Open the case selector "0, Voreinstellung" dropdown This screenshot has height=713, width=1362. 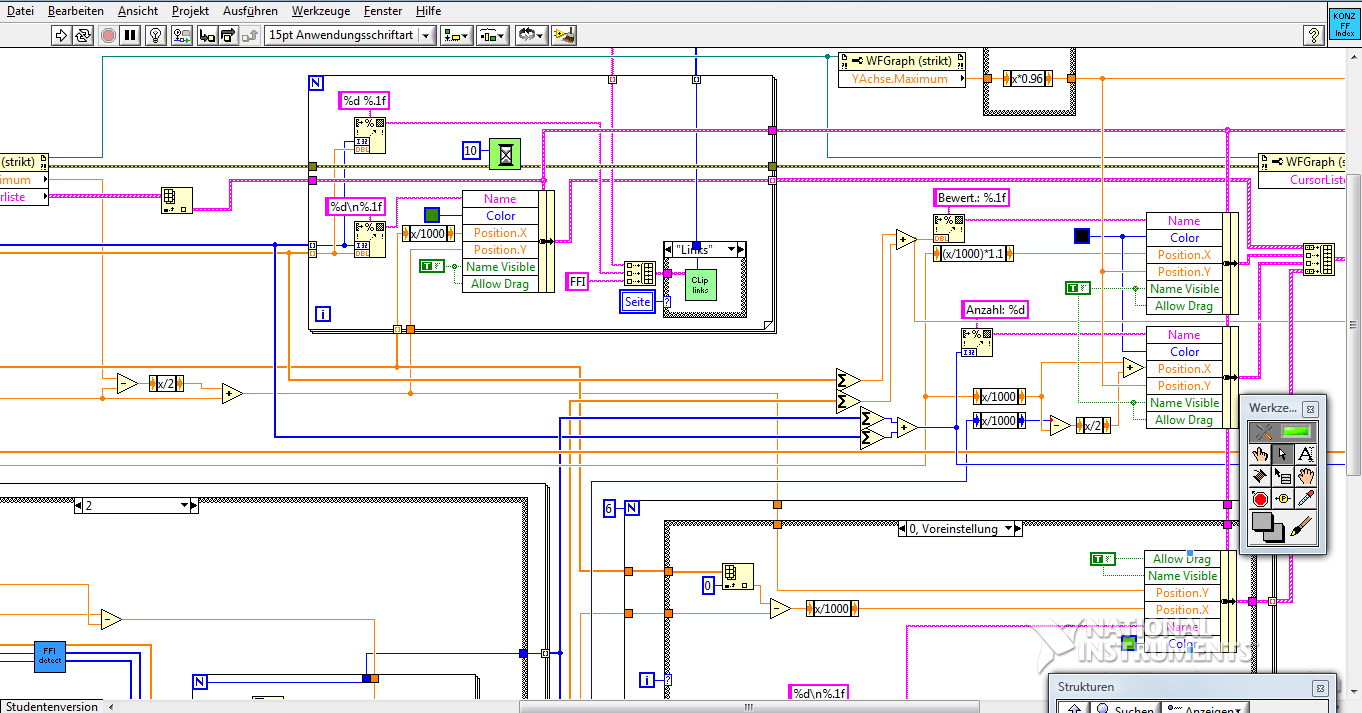click(1009, 529)
